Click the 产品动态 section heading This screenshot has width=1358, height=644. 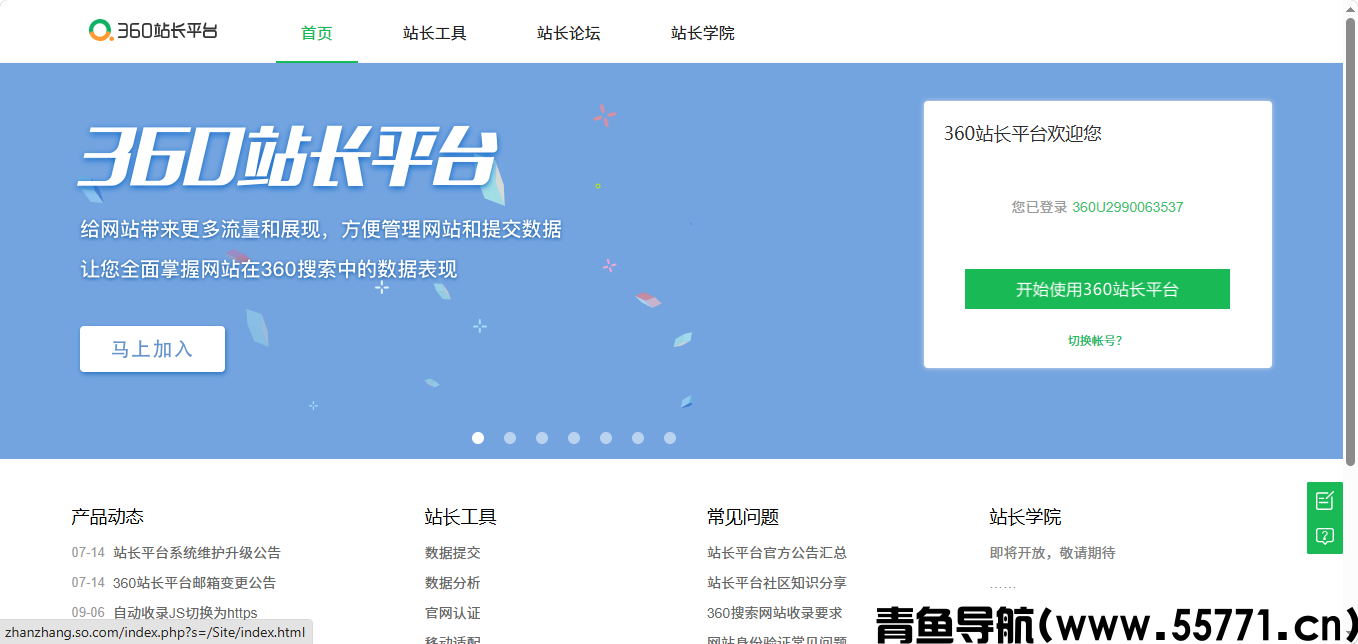coord(107,517)
